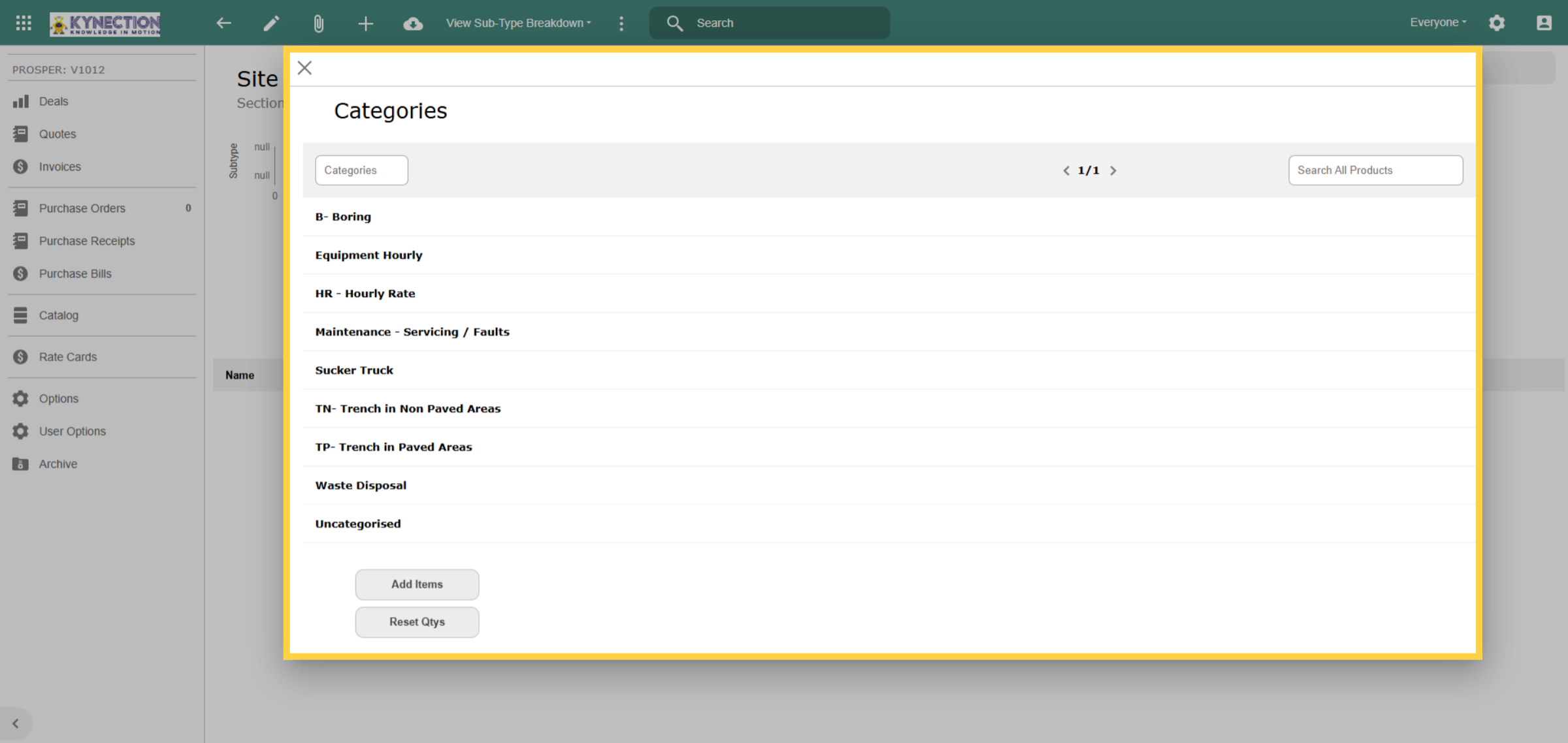Open the settings gear icon in header
This screenshot has height=743, width=1568.
coord(1497,24)
